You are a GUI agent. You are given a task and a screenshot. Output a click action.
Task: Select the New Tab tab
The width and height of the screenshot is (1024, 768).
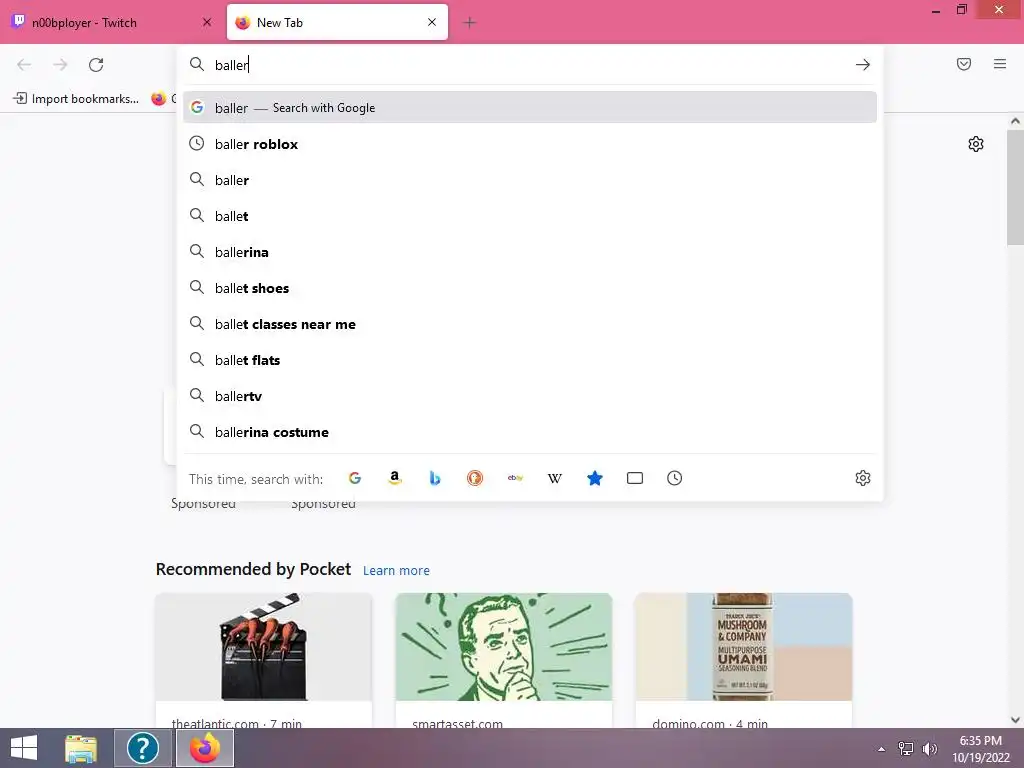coord(338,22)
